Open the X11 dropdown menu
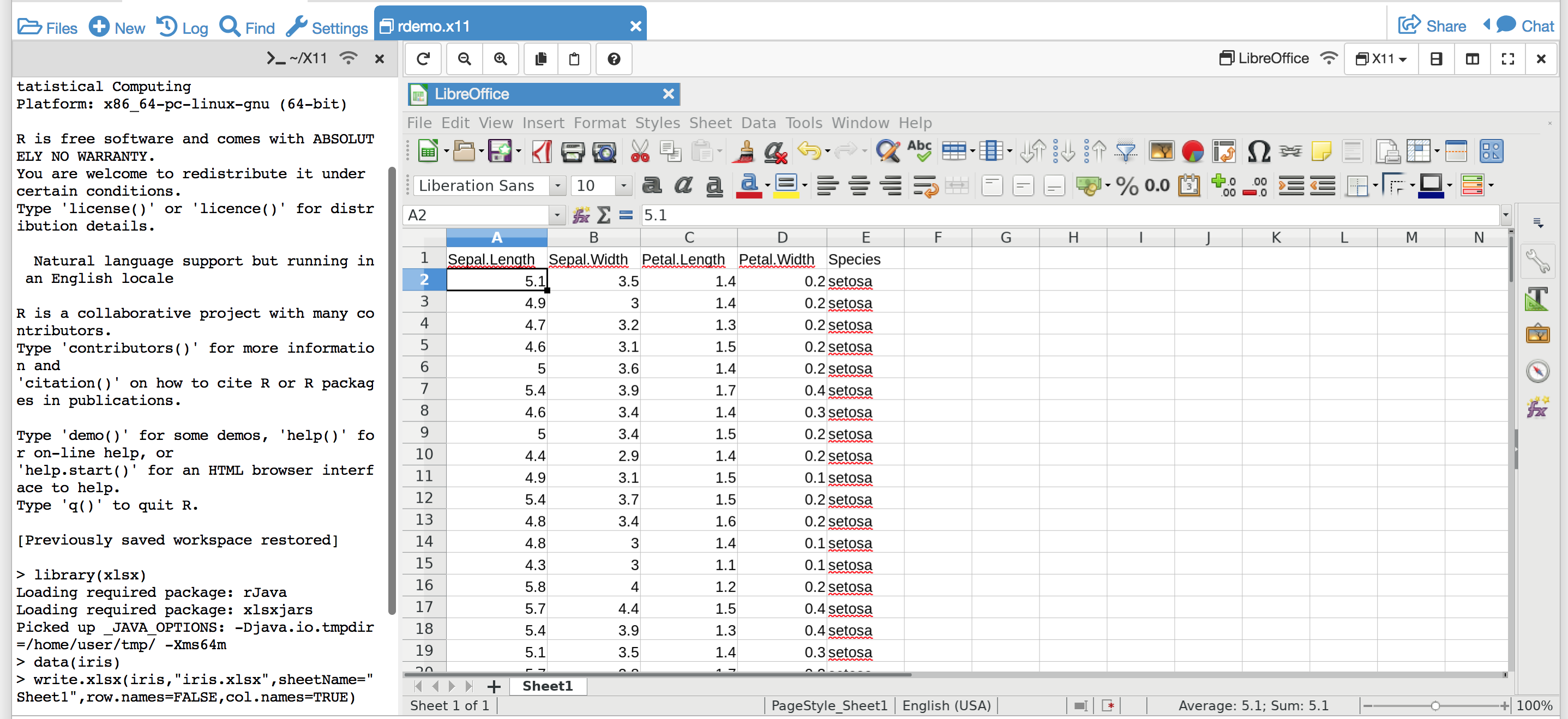This screenshot has width=1568, height=719. [1381, 59]
